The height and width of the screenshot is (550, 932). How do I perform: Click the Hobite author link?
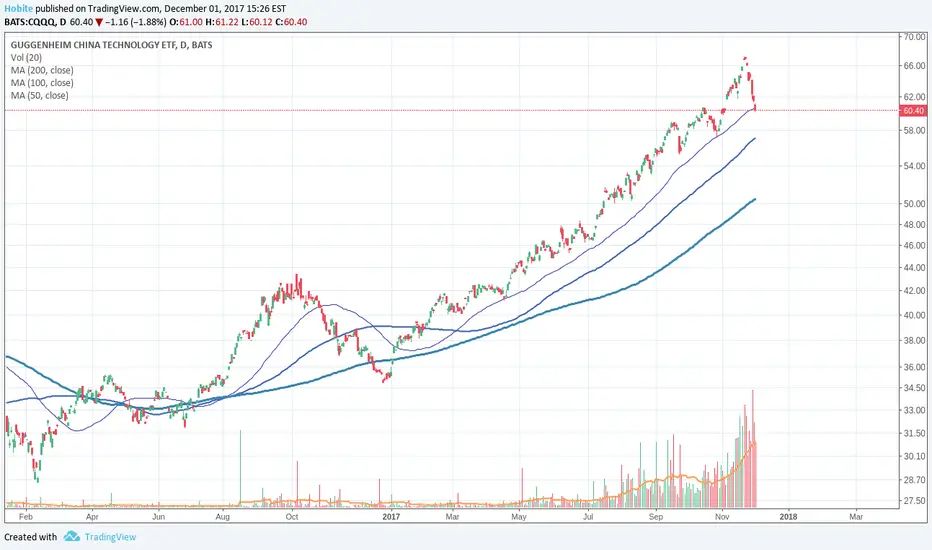click(18, 9)
